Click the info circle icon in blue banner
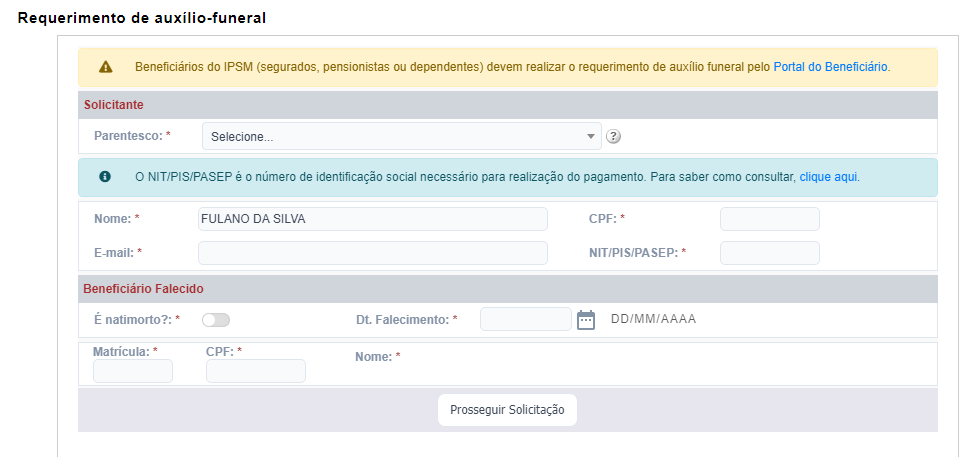Screen dimensions: 970x457 (105, 177)
